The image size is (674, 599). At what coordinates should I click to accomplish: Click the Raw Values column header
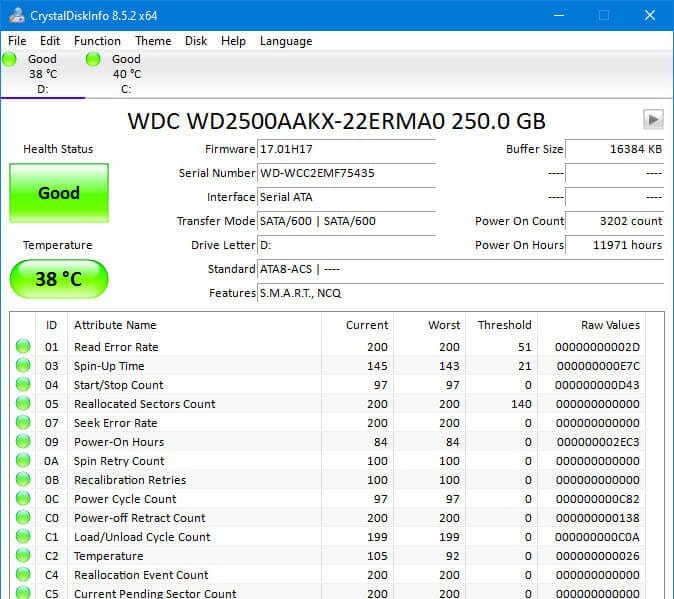pos(610,325)
